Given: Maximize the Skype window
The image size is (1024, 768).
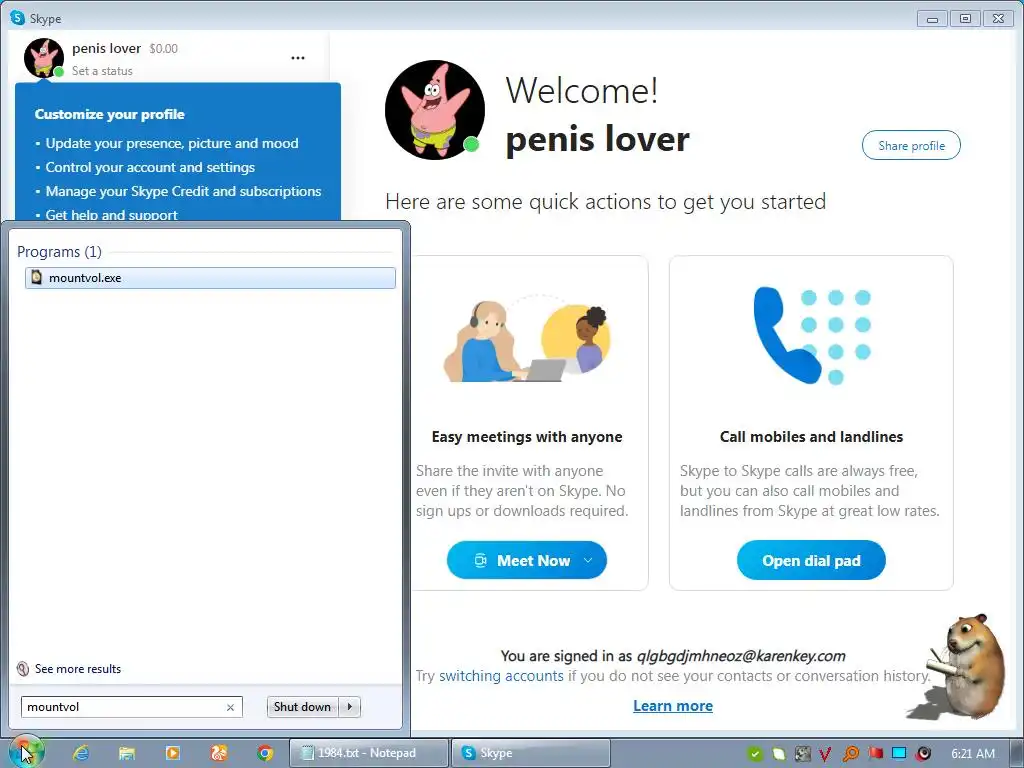Looking at the screenshot, I should tap(965, 18).
